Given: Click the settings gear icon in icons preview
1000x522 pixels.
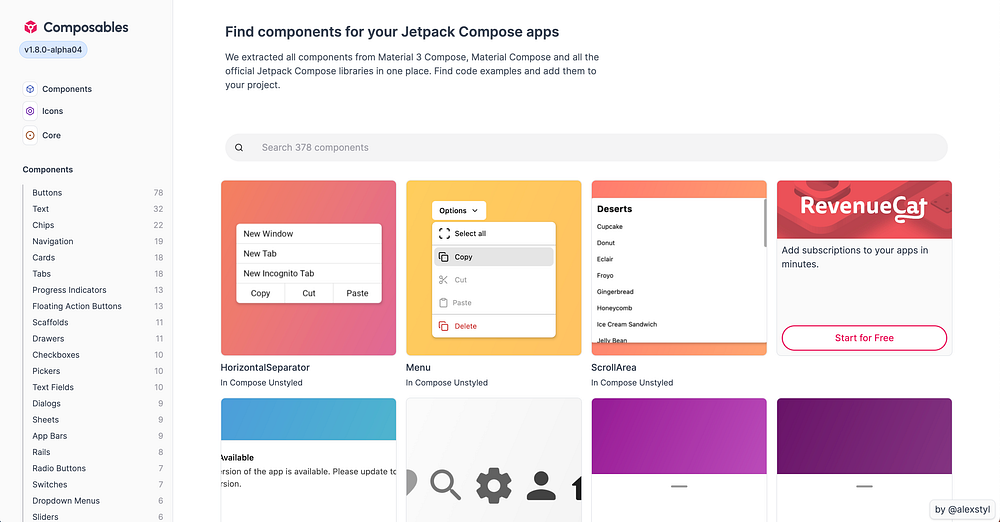Looking at the screenshot, I should pyautogui.click(x=492, y=485).
